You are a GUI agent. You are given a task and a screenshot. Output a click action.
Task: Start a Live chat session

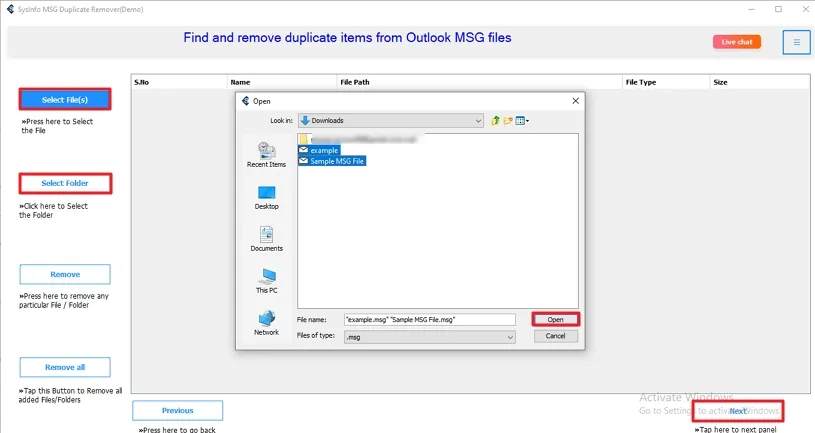click(x=737, y=42)
